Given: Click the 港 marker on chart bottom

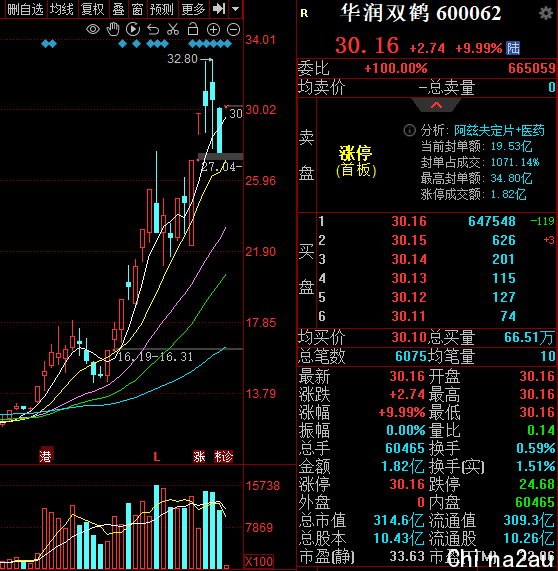Looking at the screenshot, I should pos(46,455).
